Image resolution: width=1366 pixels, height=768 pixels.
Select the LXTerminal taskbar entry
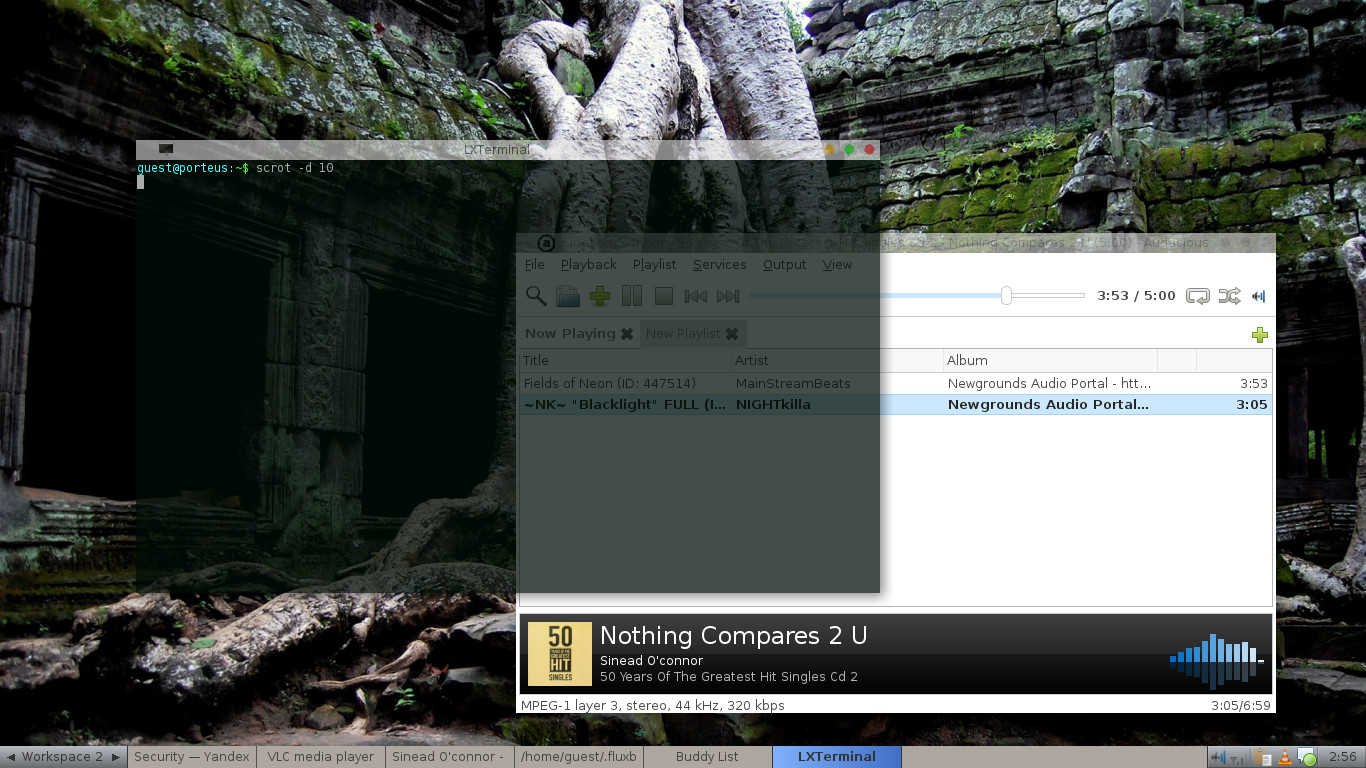[837, 757]
